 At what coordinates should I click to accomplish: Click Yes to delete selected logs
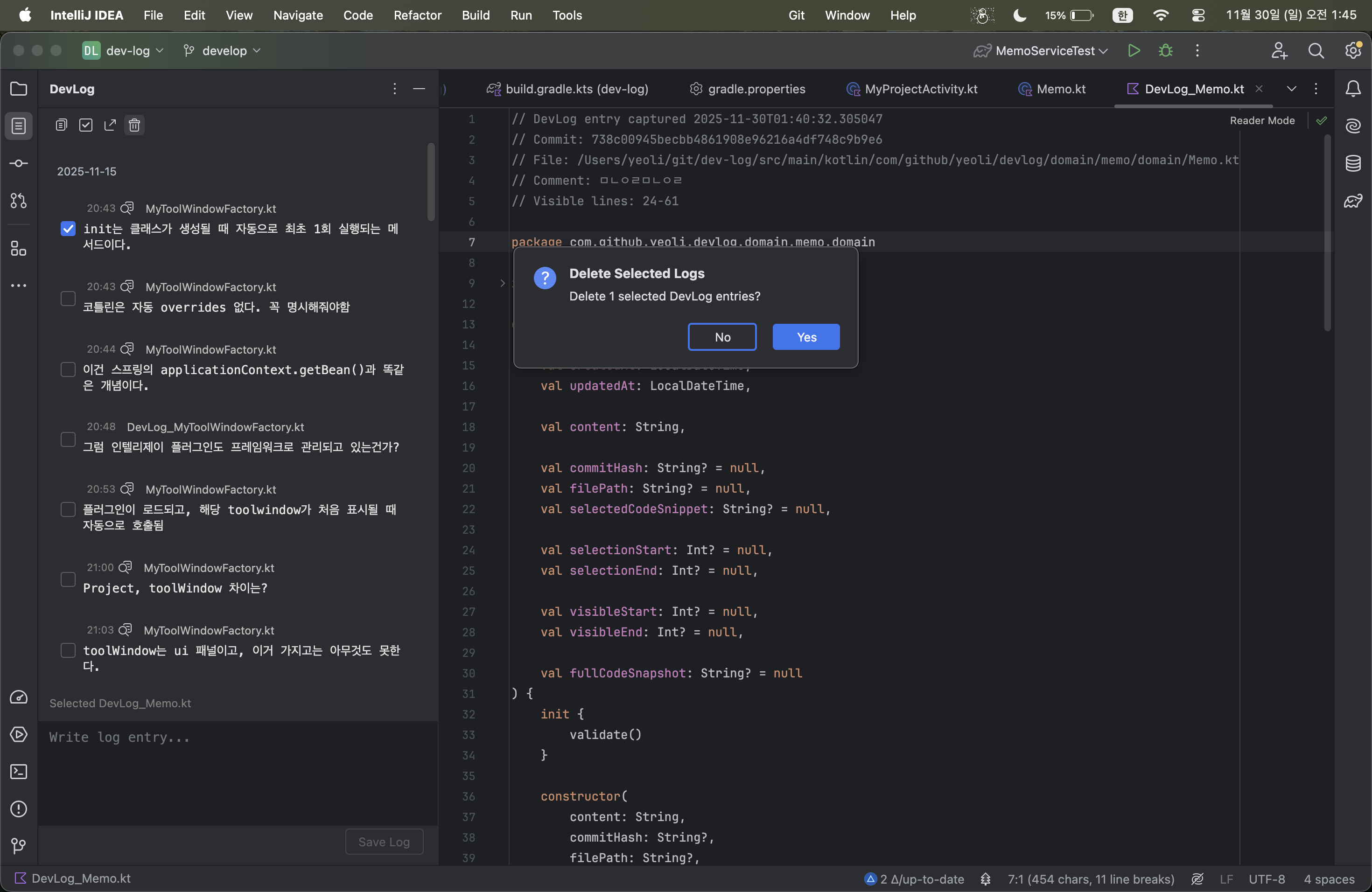click(x=805, y=337)
